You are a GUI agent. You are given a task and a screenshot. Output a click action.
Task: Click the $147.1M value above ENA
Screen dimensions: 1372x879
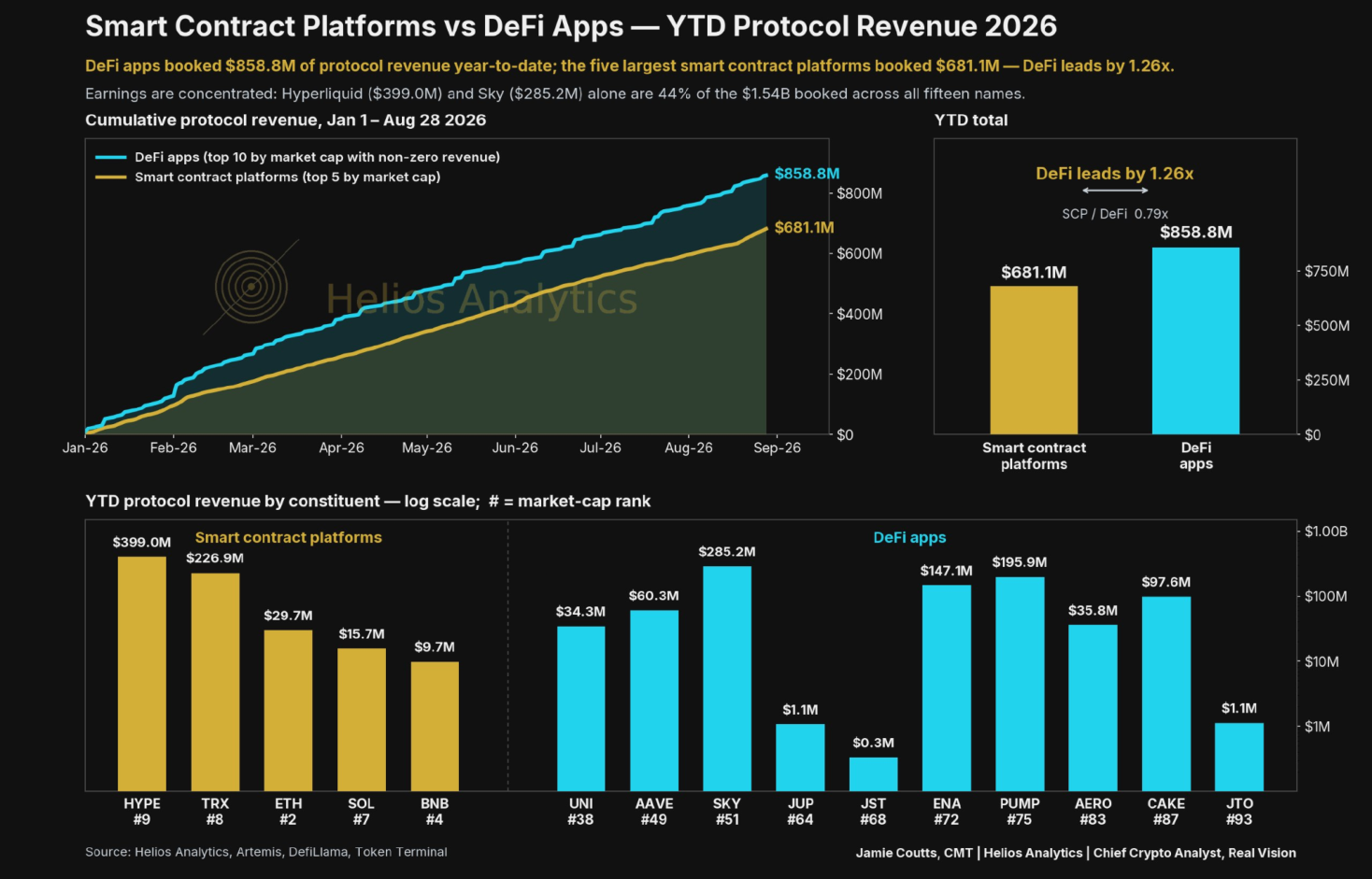tap(946, 571)
